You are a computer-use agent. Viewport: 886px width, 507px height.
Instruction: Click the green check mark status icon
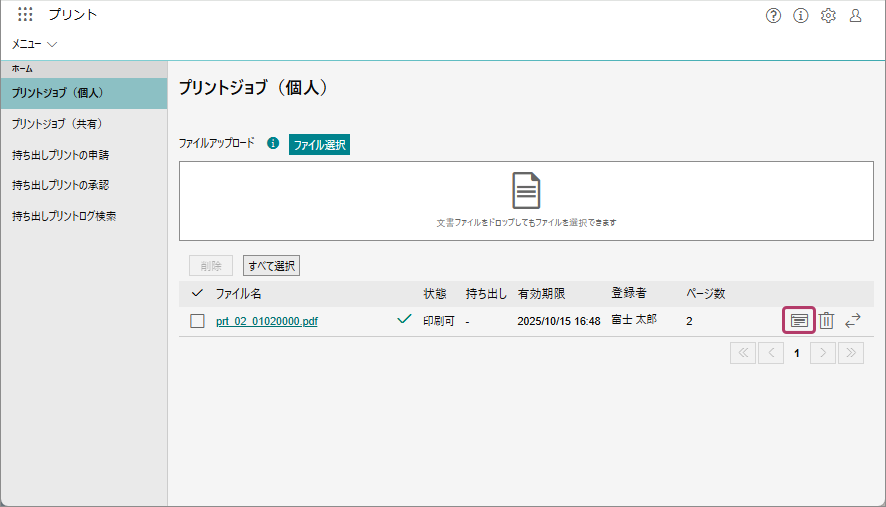tap(404, 319)
